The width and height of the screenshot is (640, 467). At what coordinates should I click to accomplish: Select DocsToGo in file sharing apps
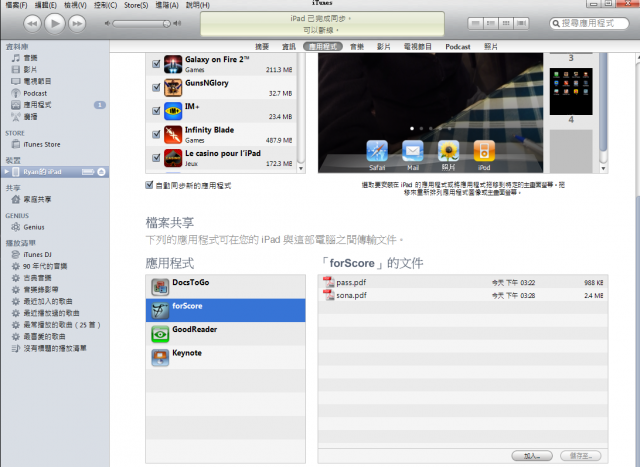225,287
